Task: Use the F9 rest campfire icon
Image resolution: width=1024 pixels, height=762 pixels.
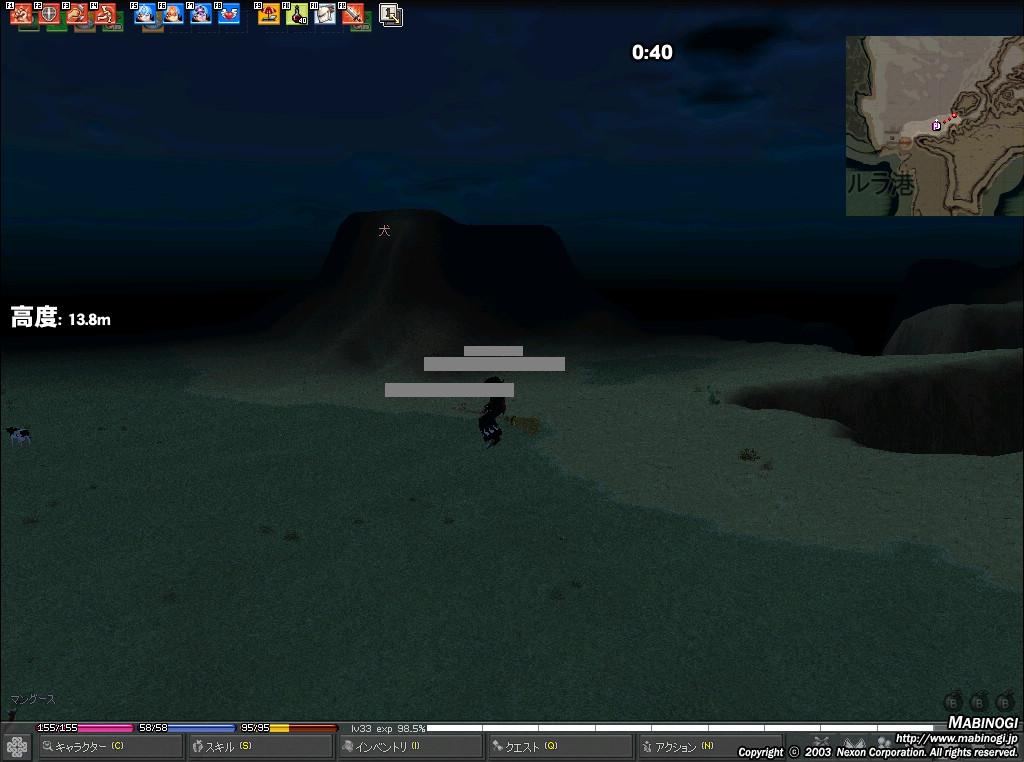Action: pos(269,15)
